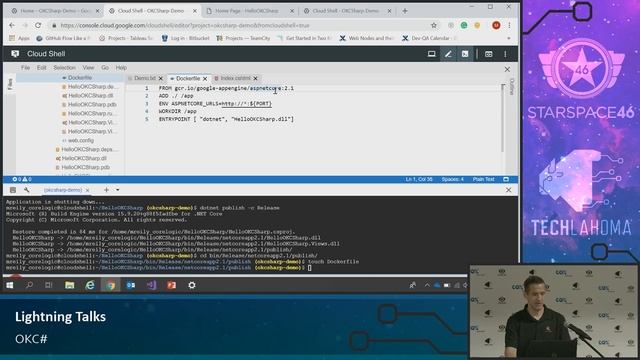The image size is (640, 360).
Task: Open Web preview monitor icon in Cloud Shell
Action: click(x=431, y=54)
